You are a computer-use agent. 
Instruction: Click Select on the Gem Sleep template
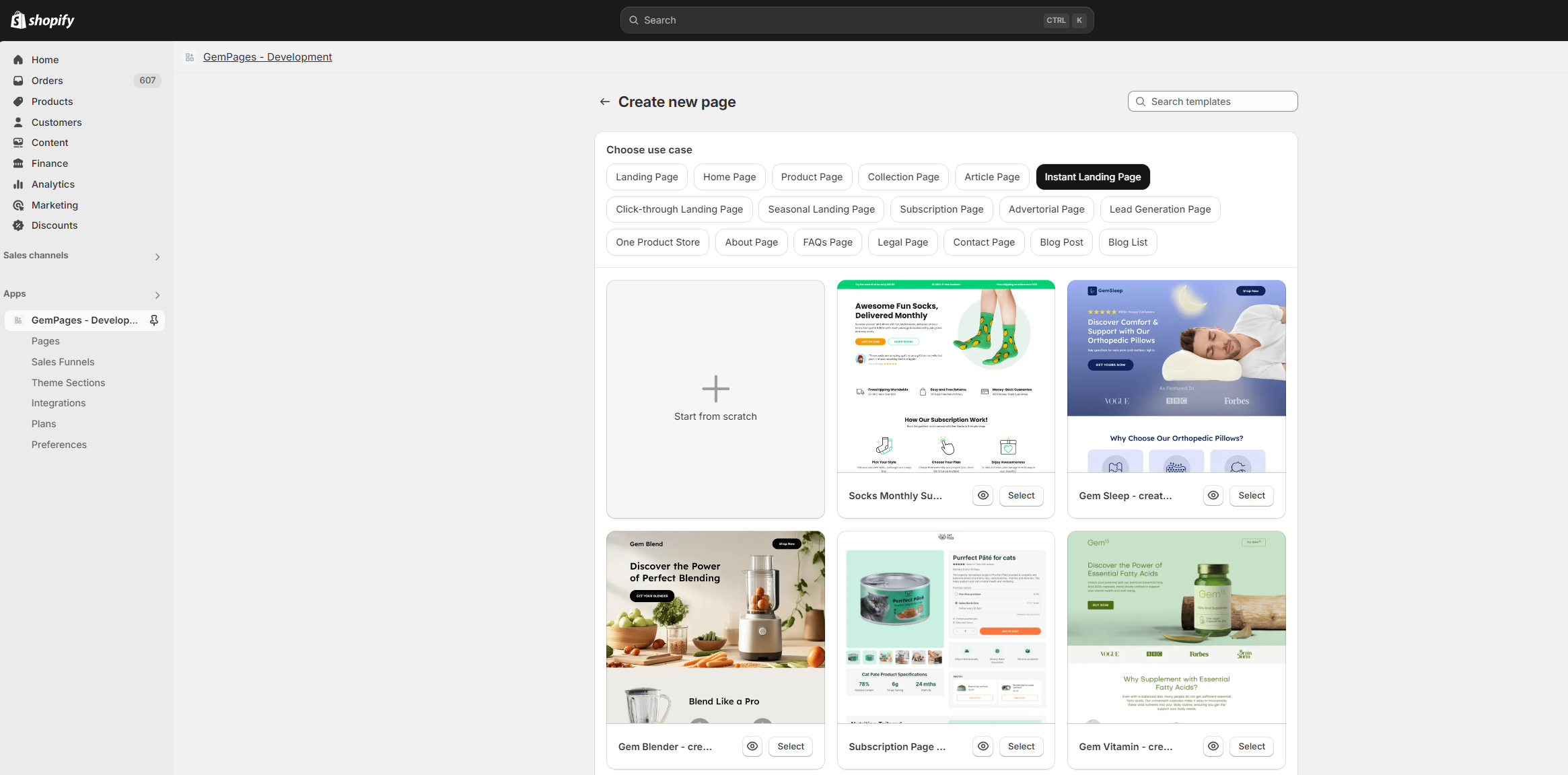(x=1251, y=495)
